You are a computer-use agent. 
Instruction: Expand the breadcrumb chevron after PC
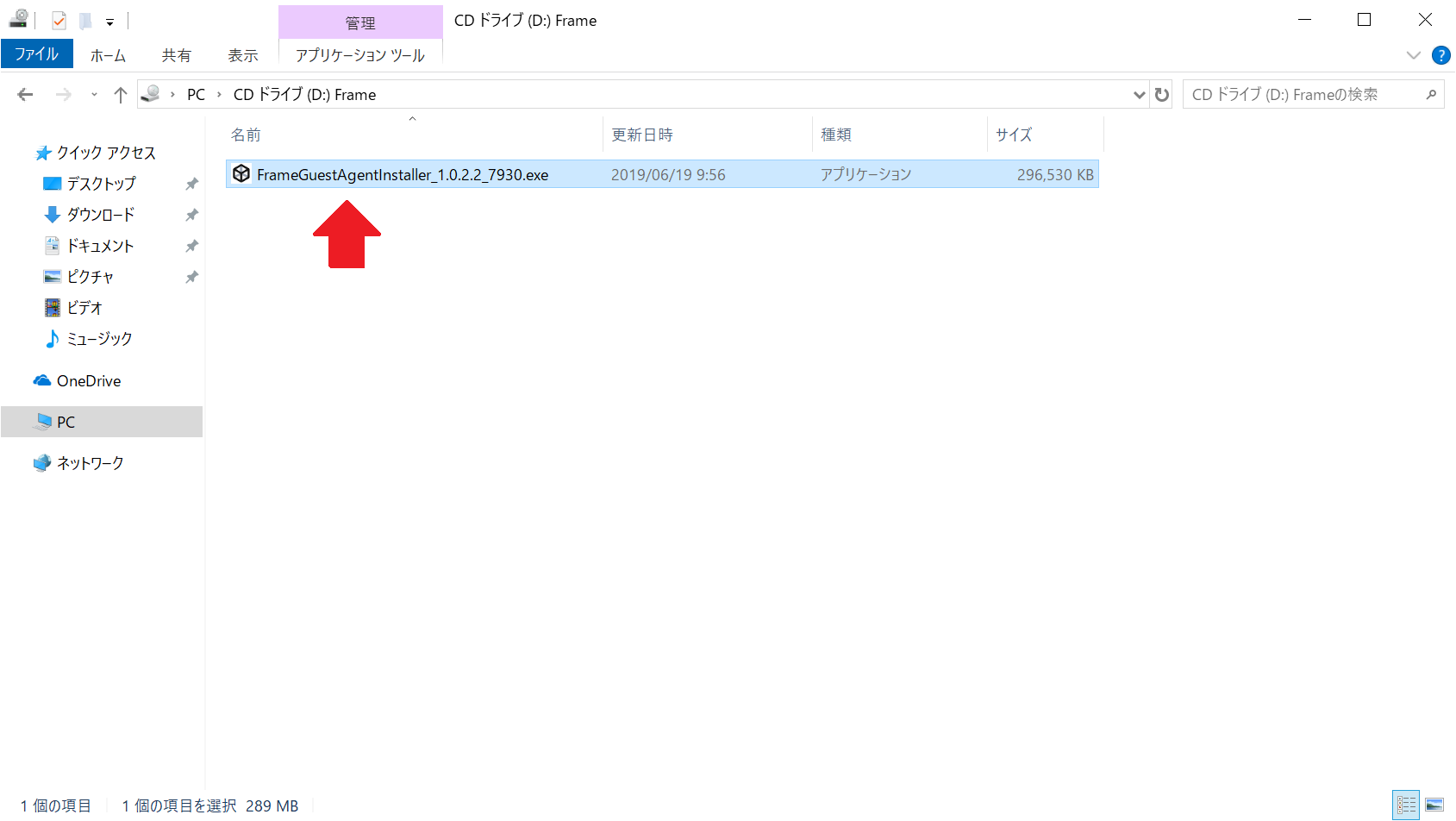coord(219,95)
